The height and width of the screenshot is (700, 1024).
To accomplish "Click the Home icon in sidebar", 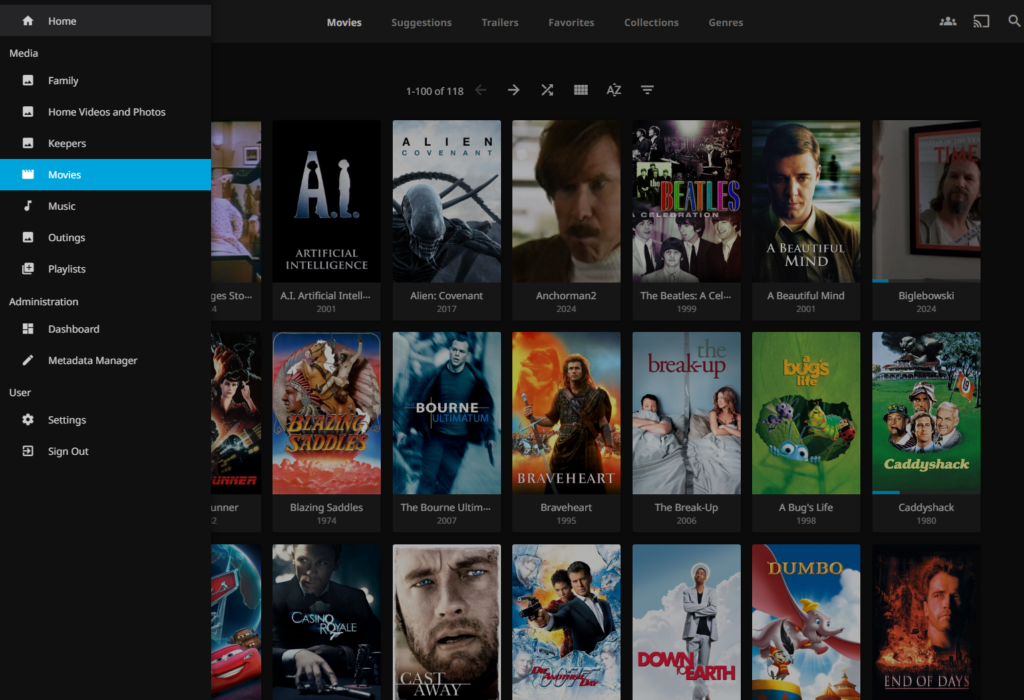I will pyautogui.click(x=27, y=21).
